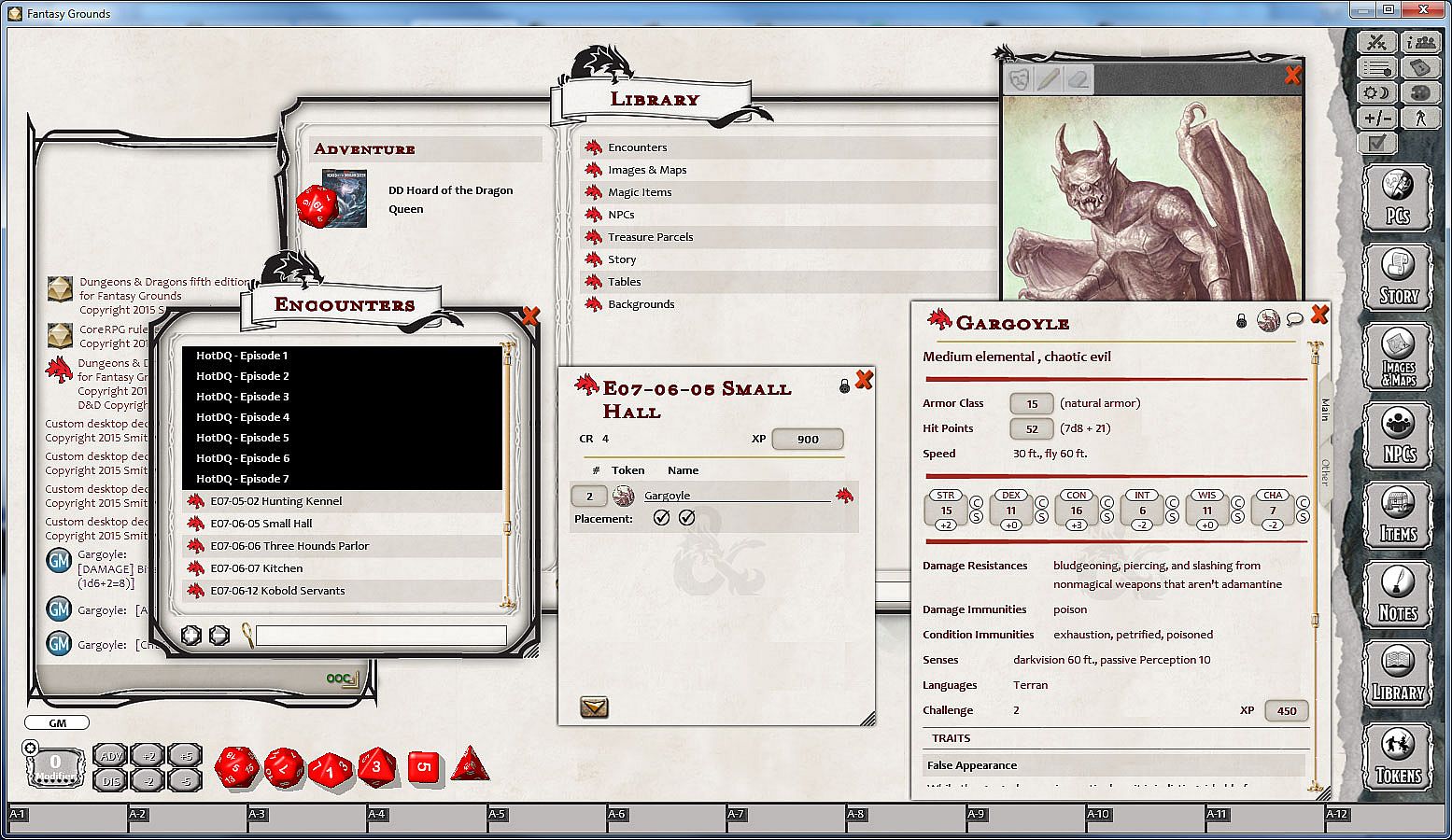Click the Gargoyle token portrait in header
1452x840 pixels.
[x=1268, y=320]
